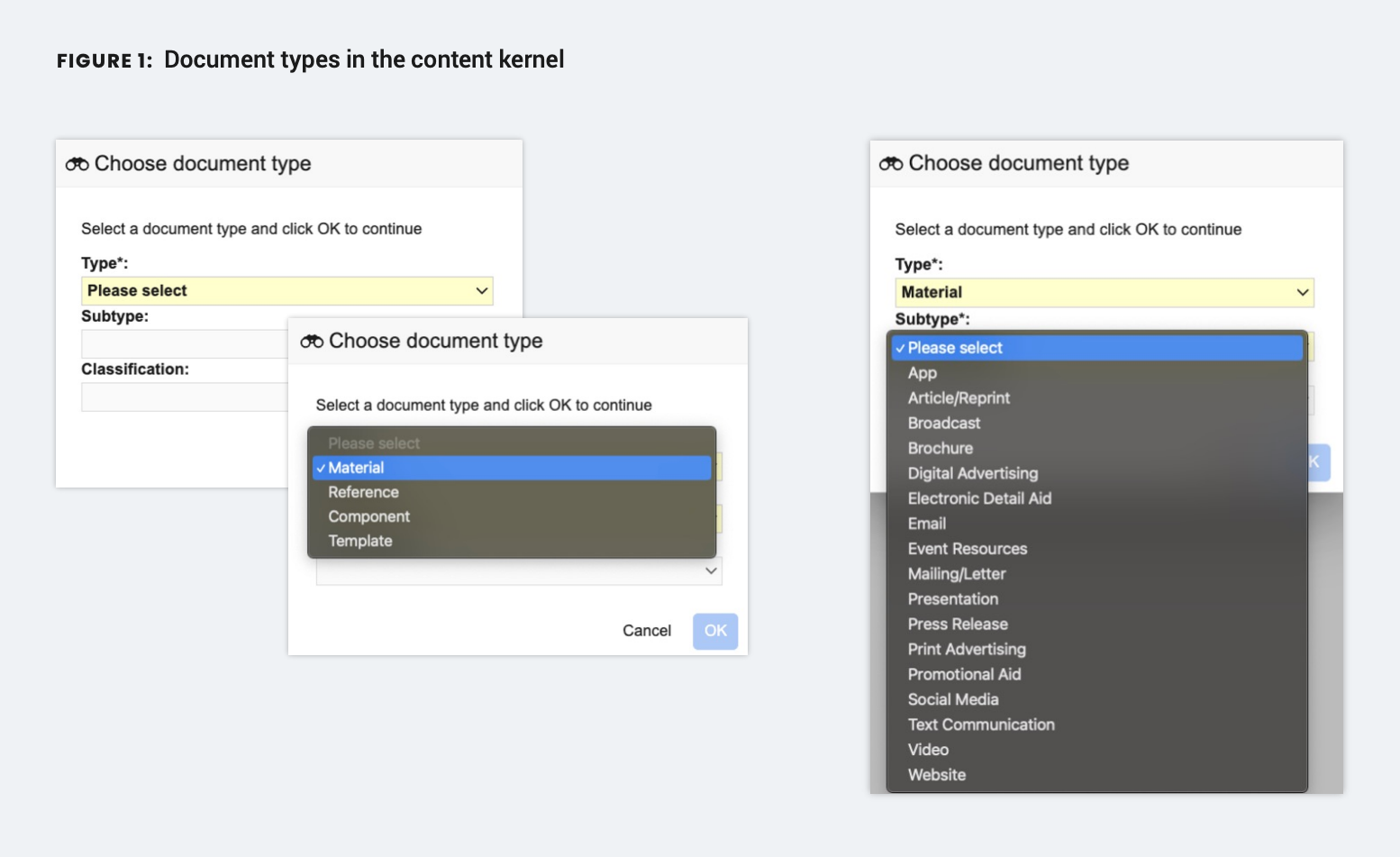The height and width of the screenshot is (857, 1400).
Task: Select Material in the type list
Action: coord(356,468)
